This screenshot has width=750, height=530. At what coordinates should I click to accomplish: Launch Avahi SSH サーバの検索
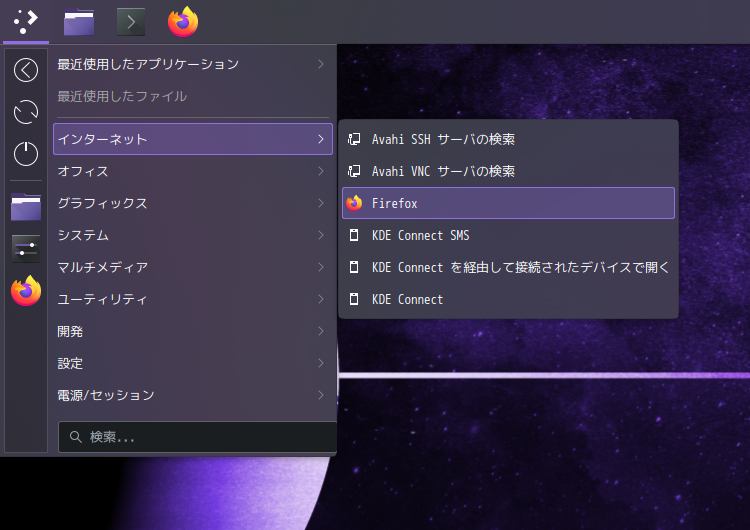coord(508,139)
